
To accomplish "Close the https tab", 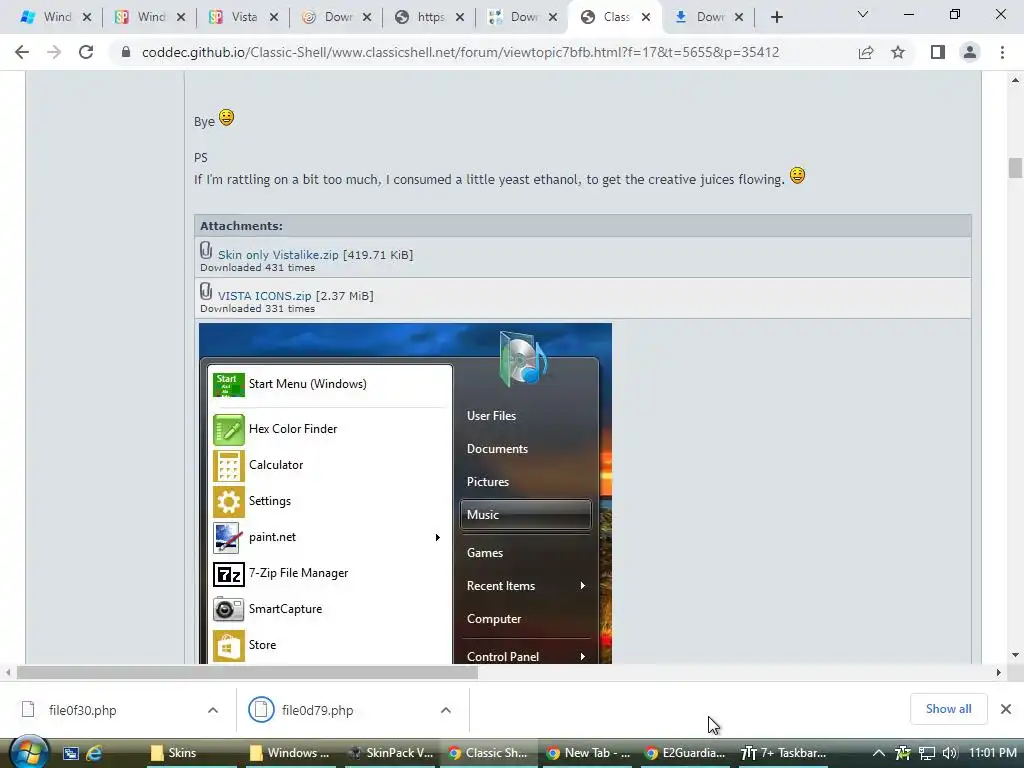I will [x=460, y=18].
